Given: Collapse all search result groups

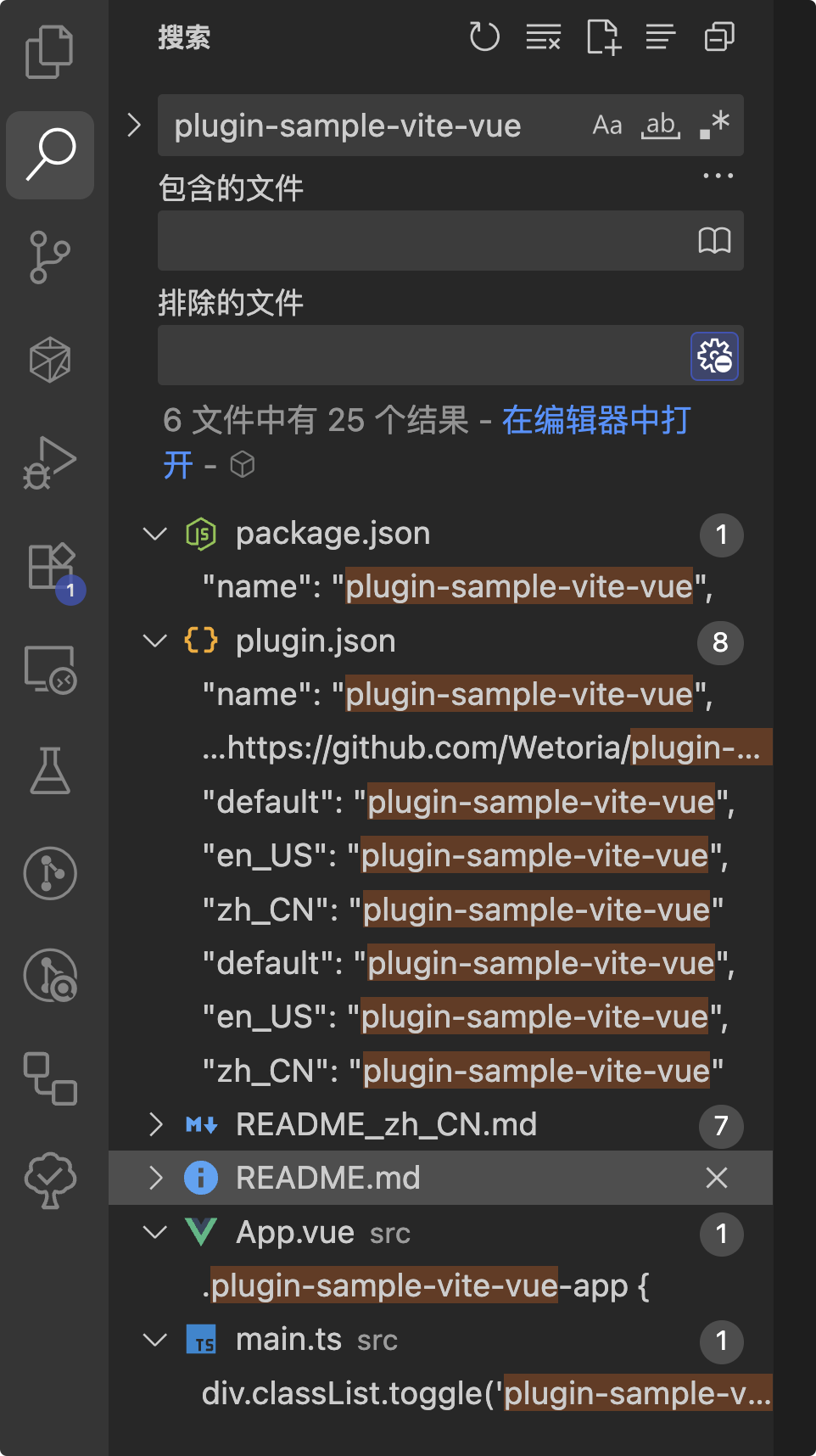Looking at the screenshot, I should [719, 37].
